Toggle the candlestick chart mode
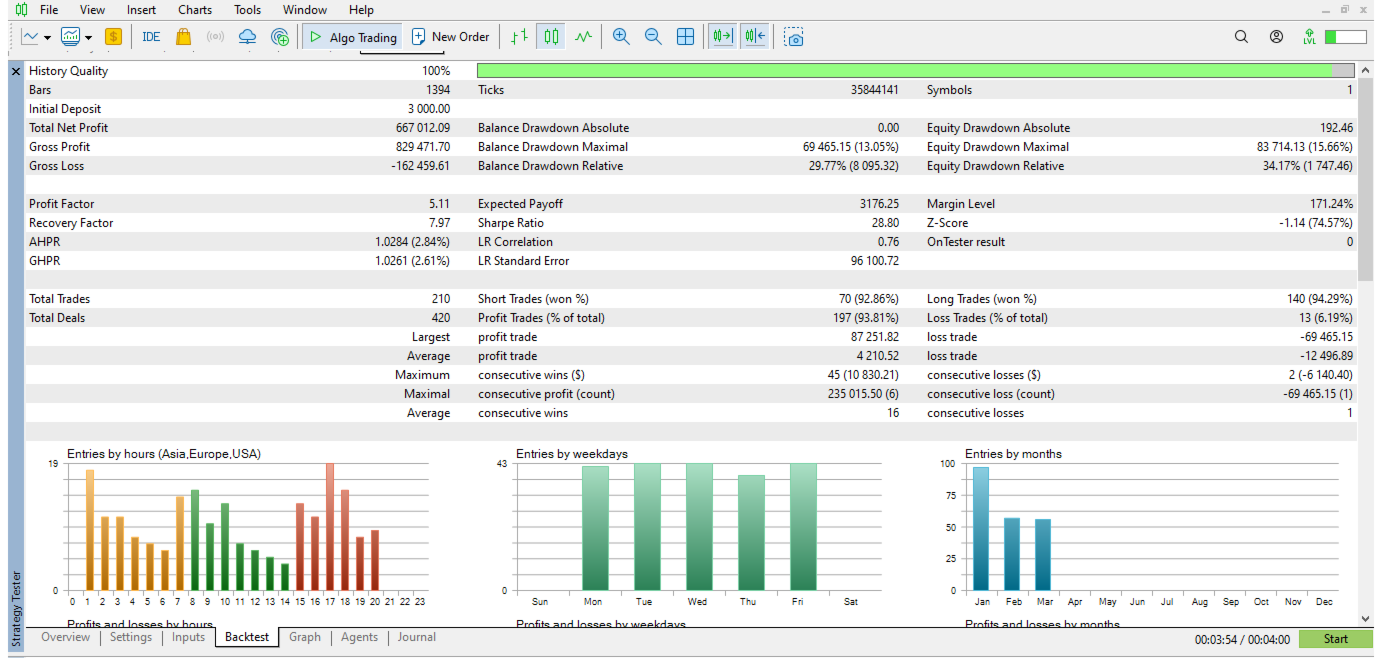This screenshot has width=1382, height=658. coord(550,37)
